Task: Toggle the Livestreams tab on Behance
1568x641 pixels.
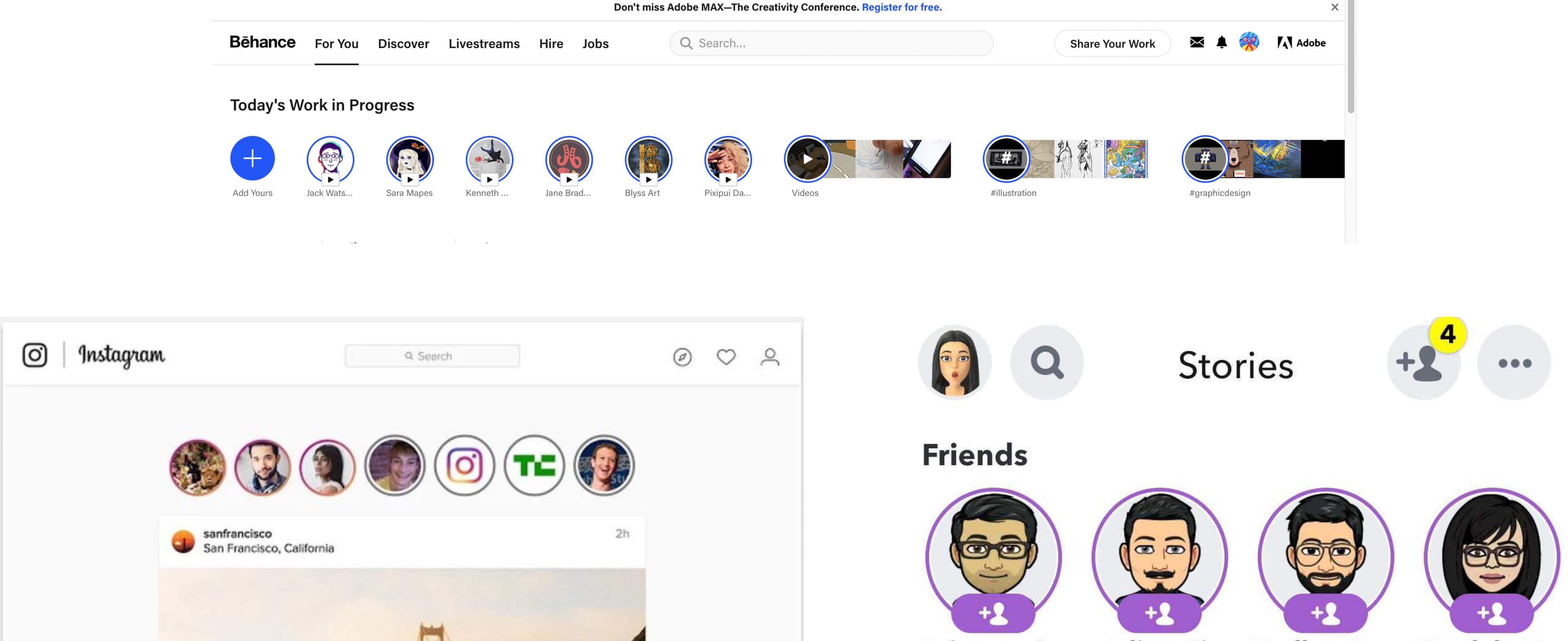Action: pos(484,43)
